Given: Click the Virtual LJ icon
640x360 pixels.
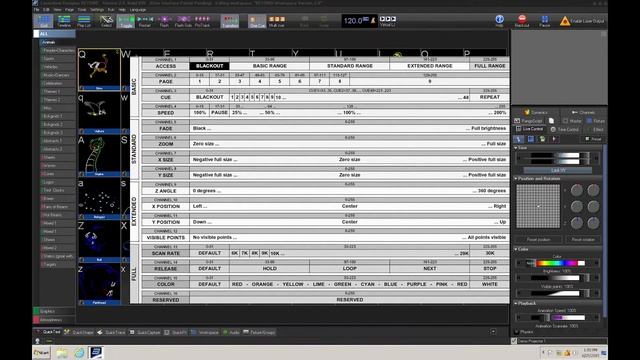Looking at the screenshot, I should 387,21.
